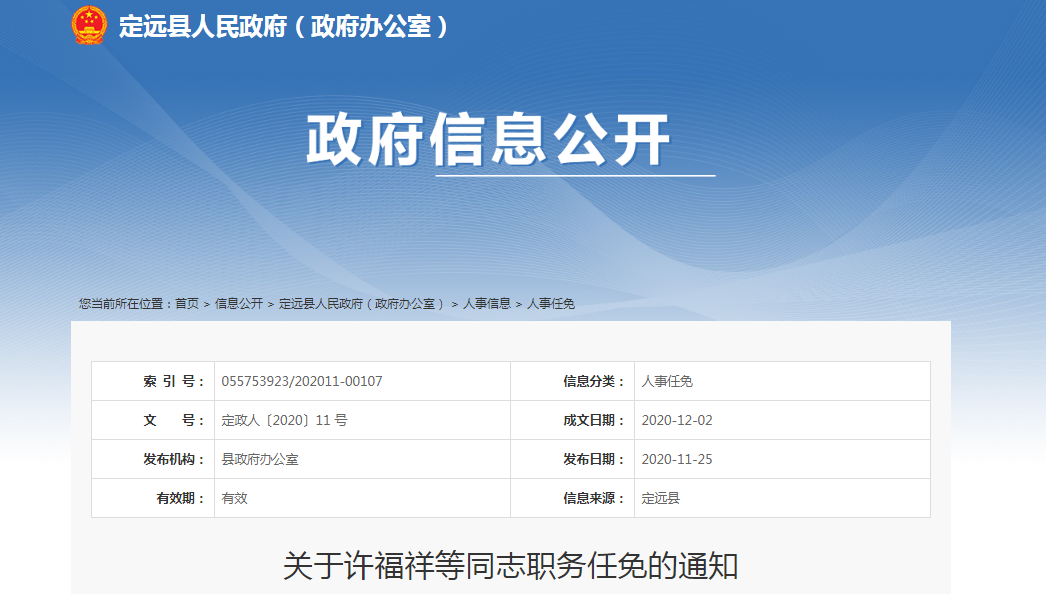
Task: Click 县政府办公室 publishing agency value
Action: coord(260,459)
